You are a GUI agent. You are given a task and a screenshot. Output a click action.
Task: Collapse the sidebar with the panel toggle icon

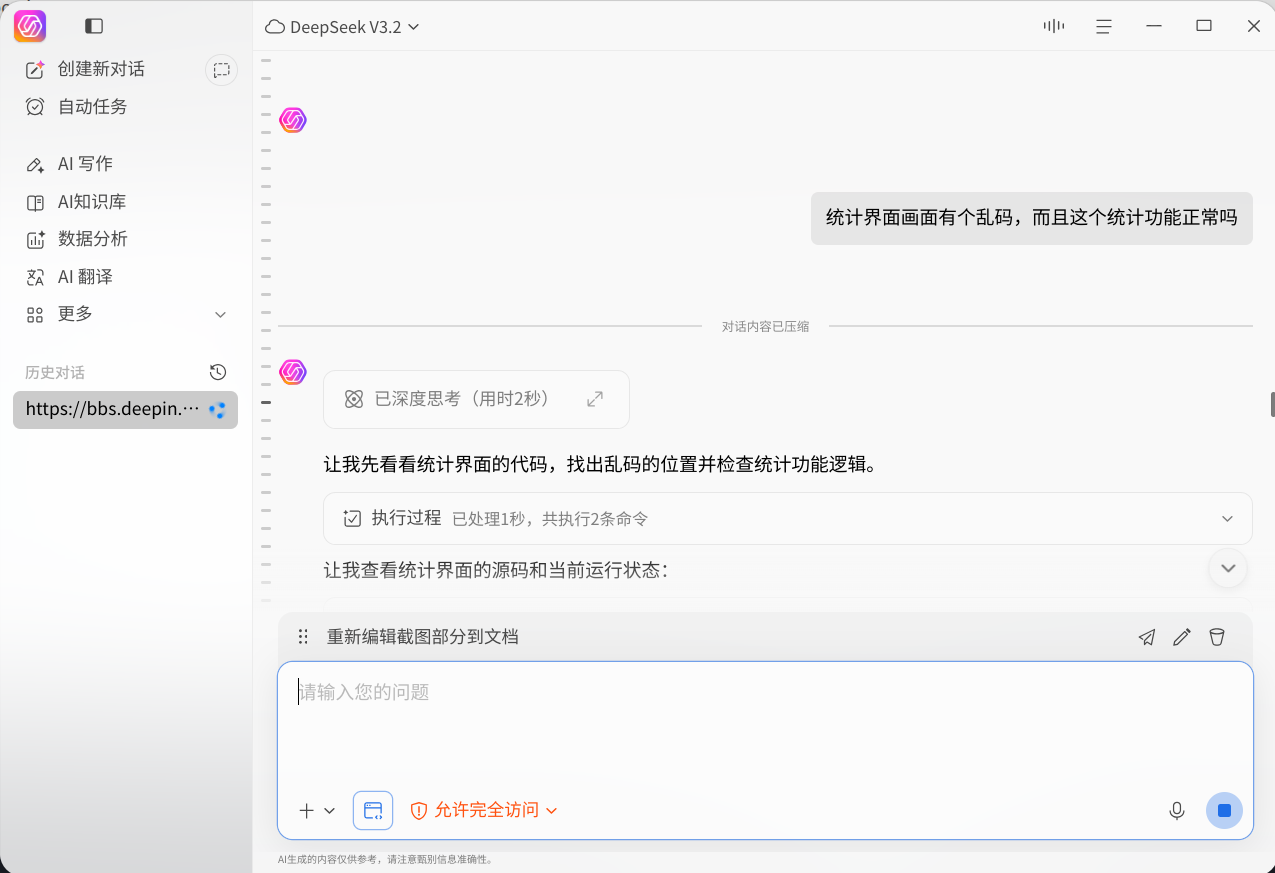(94, 26)
